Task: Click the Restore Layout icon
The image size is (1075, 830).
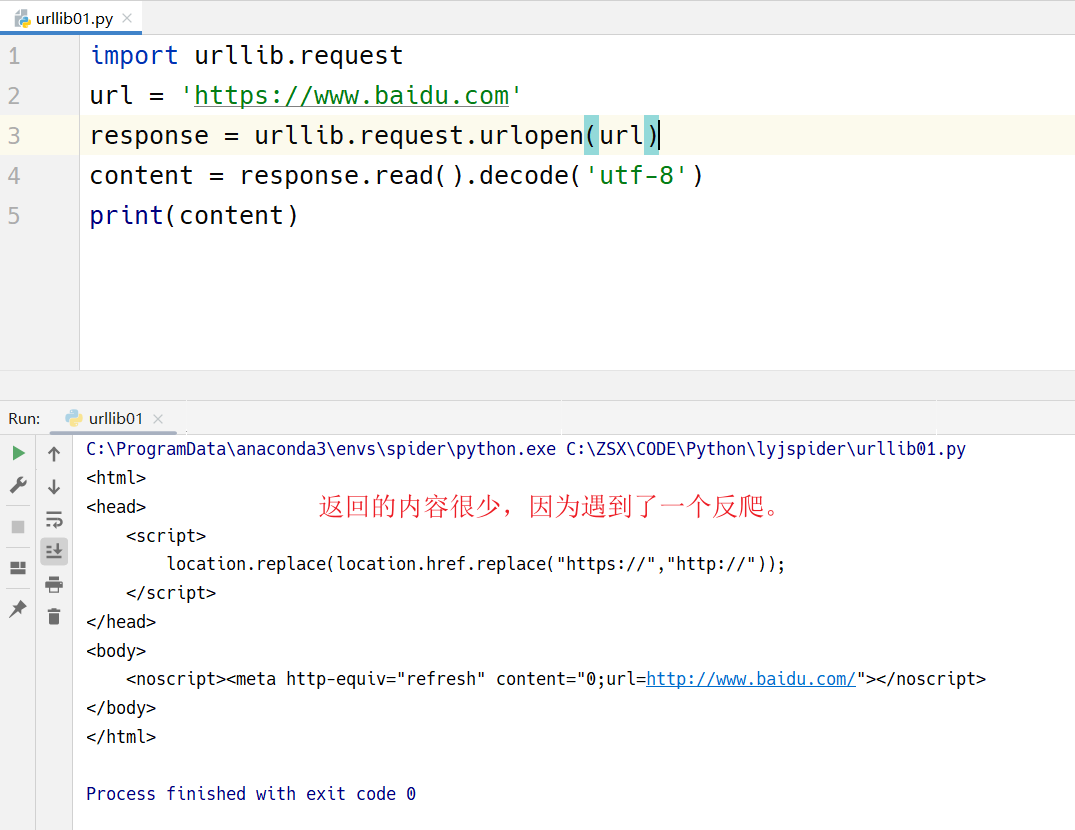Action: point(19,567)
